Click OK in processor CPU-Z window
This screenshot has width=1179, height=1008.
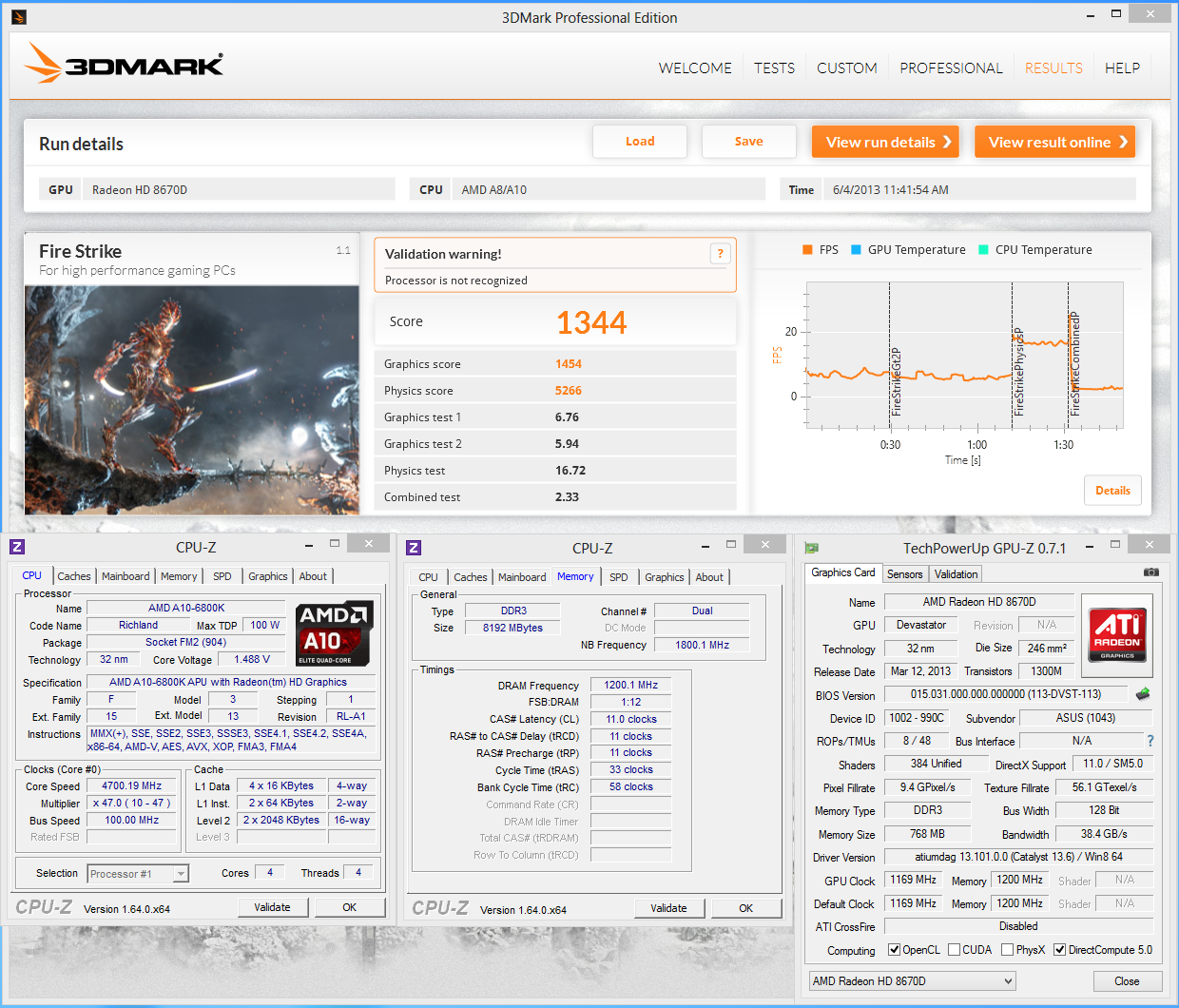350,907
